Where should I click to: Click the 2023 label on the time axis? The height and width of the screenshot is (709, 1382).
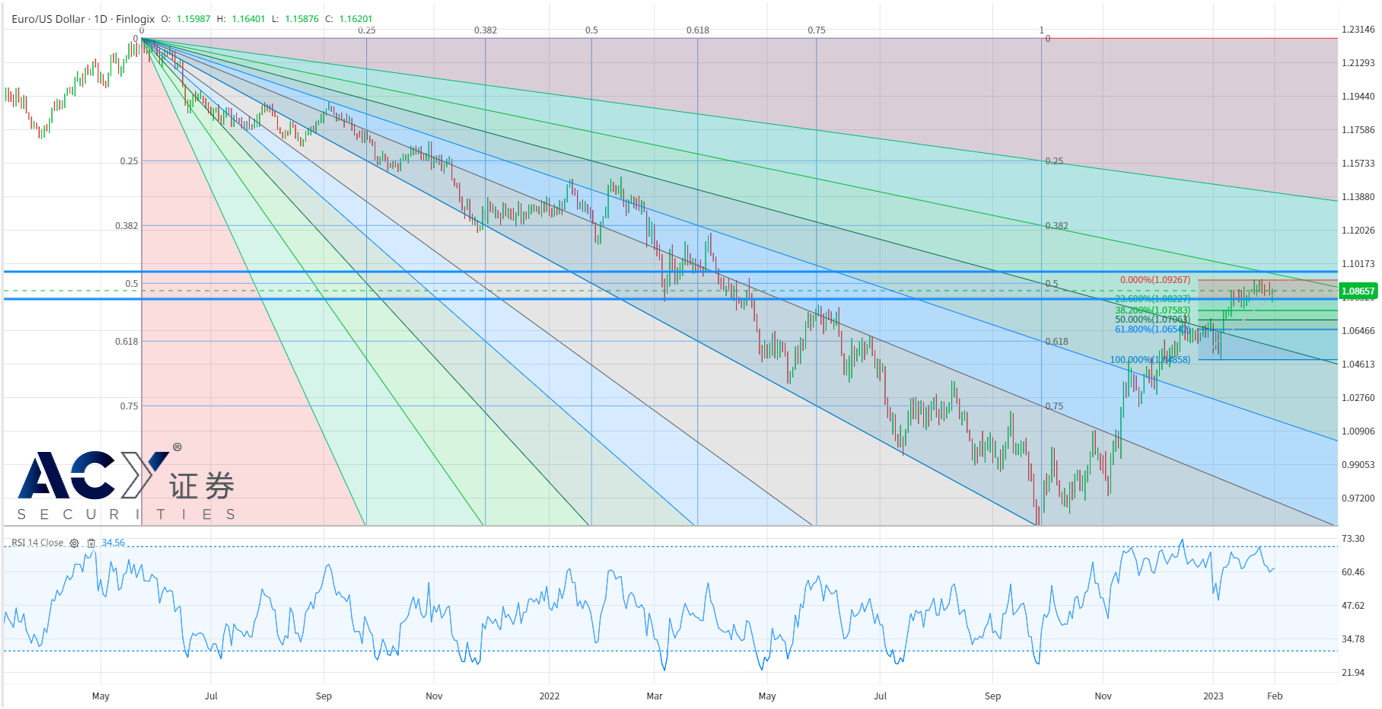(x=1212, y=694)
